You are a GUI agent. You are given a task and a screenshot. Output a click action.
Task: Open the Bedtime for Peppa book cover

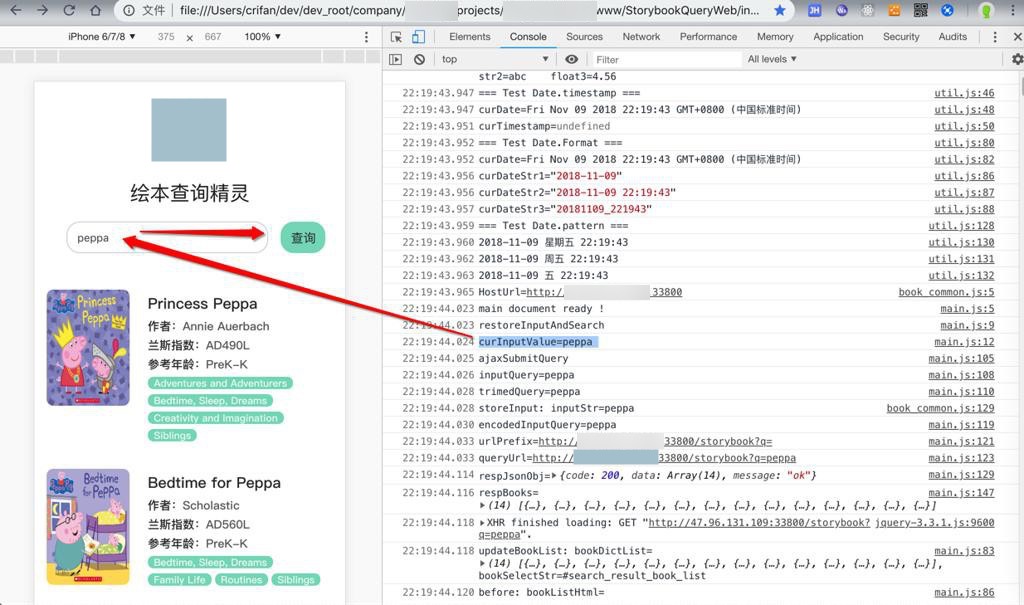coord(88,527)
